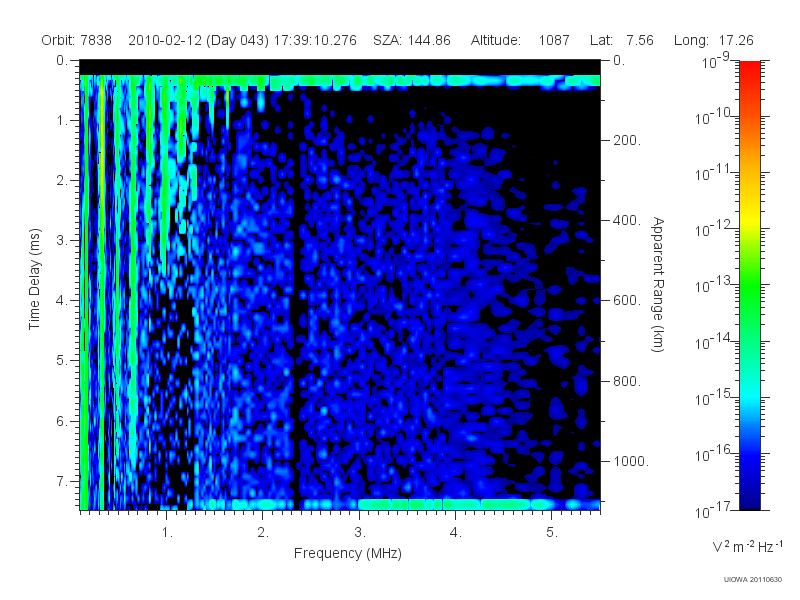This screenshot has width=800, height=600.
Task: Click the '200.' apparent range tick label
Action: coord(627,140)
